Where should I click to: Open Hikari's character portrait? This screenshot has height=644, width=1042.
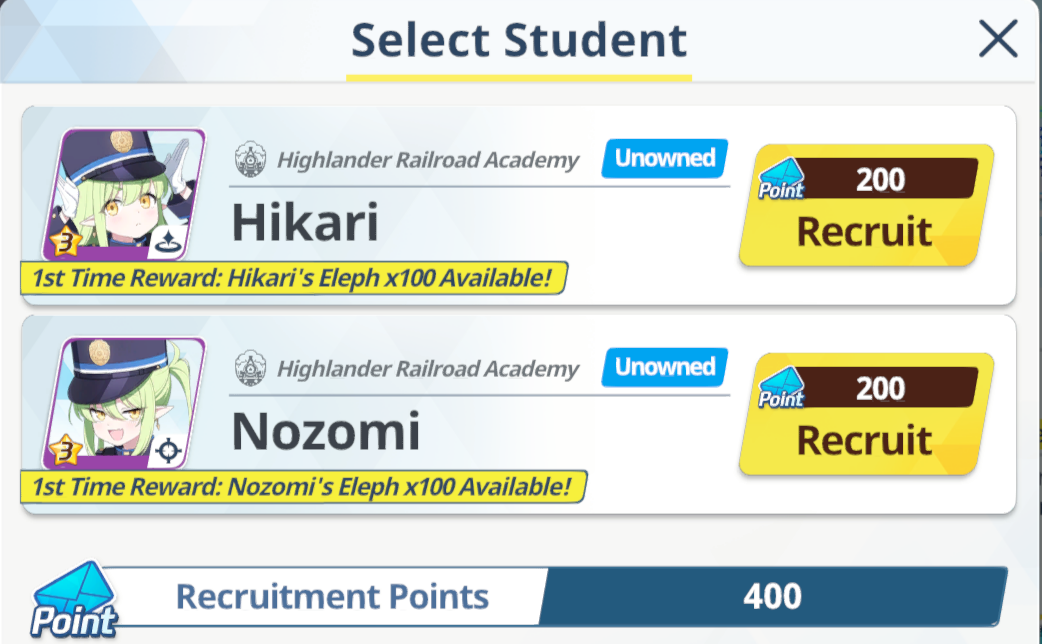click(x=124, y=194)
